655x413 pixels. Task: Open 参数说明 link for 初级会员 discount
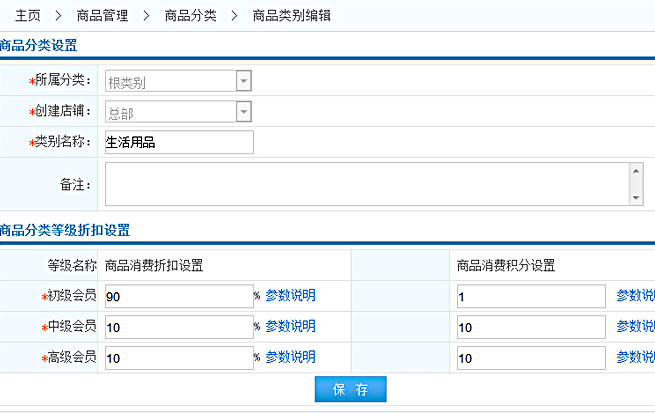pyautogui.click(x=290, y=296)
